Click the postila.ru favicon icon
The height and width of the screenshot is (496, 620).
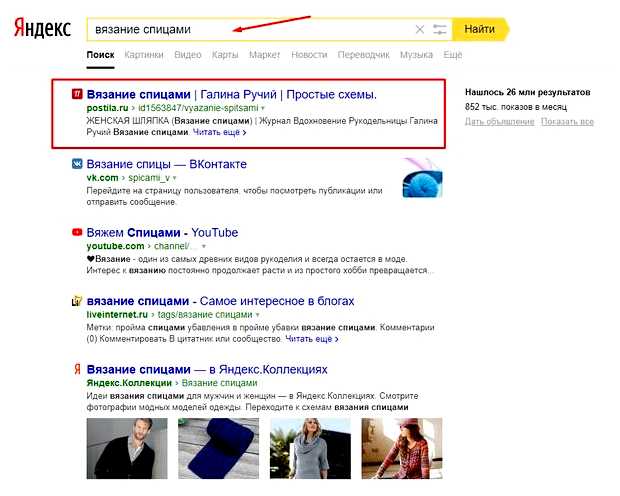77,94
